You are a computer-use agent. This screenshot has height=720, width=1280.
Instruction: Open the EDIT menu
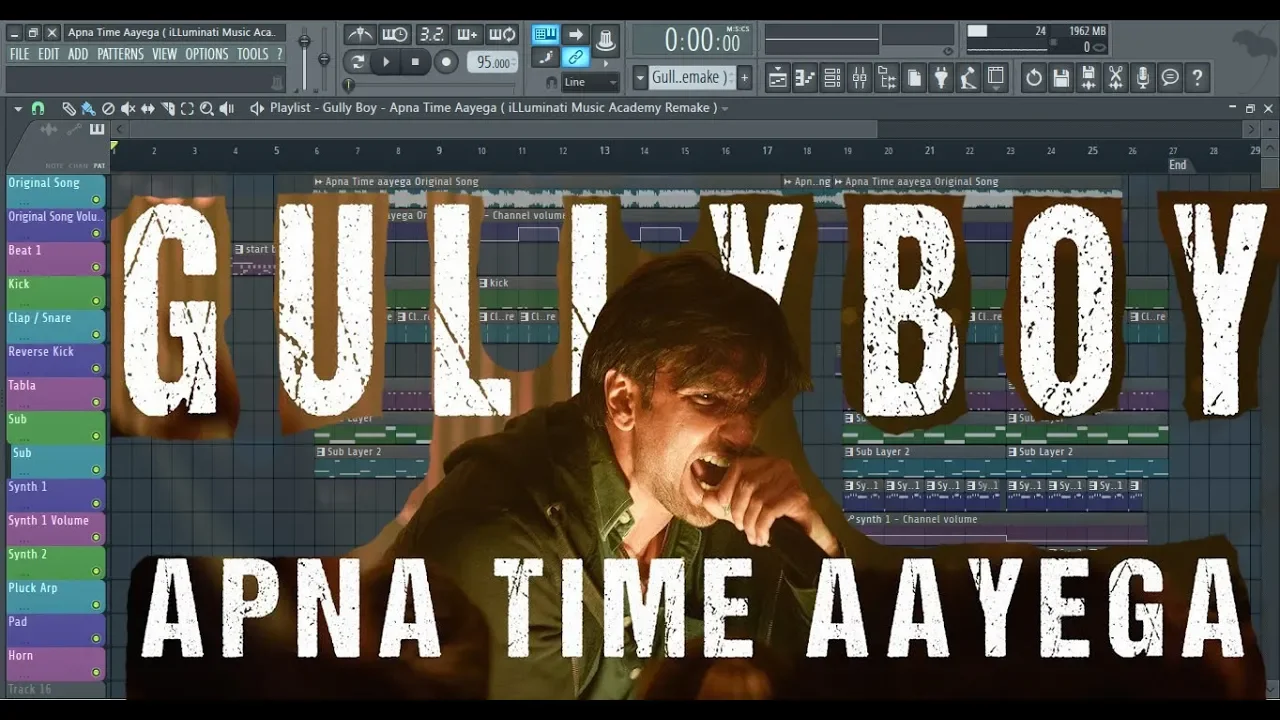pyautogui.click(x=49, y=54)
